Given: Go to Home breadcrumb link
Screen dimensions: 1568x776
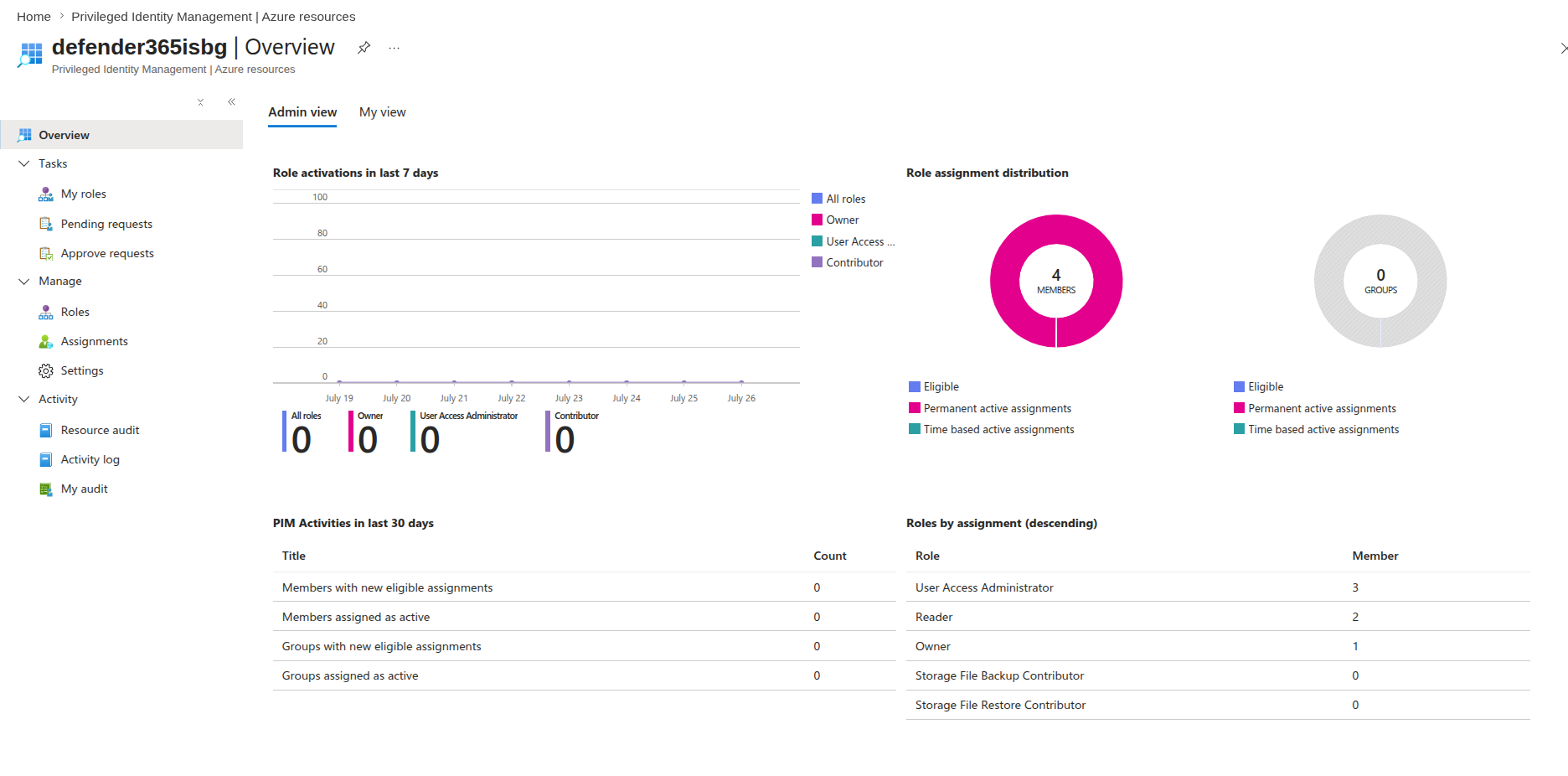Looking at the screenshot, I should 34,17.
